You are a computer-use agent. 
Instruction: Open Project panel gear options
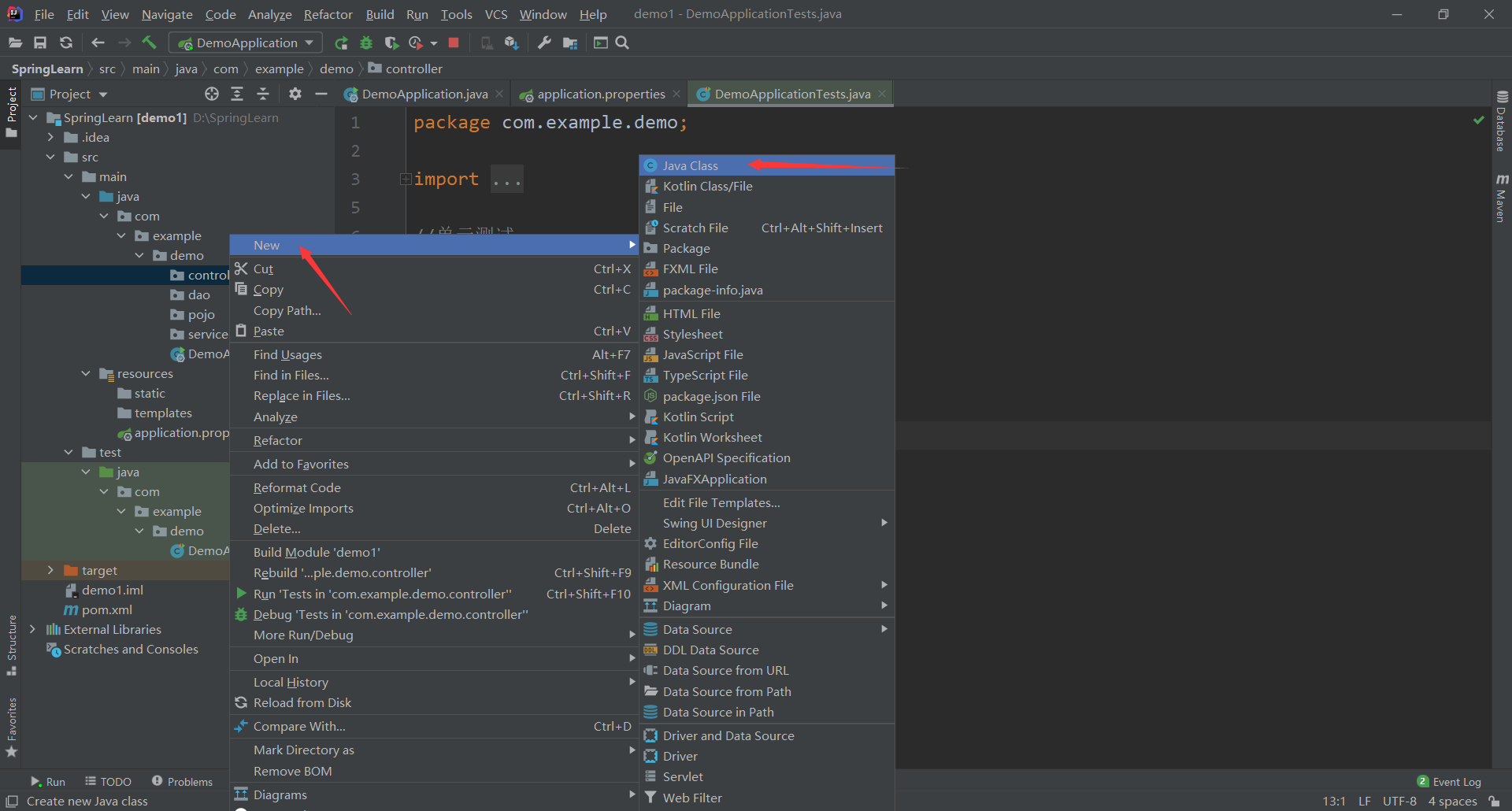295,94
